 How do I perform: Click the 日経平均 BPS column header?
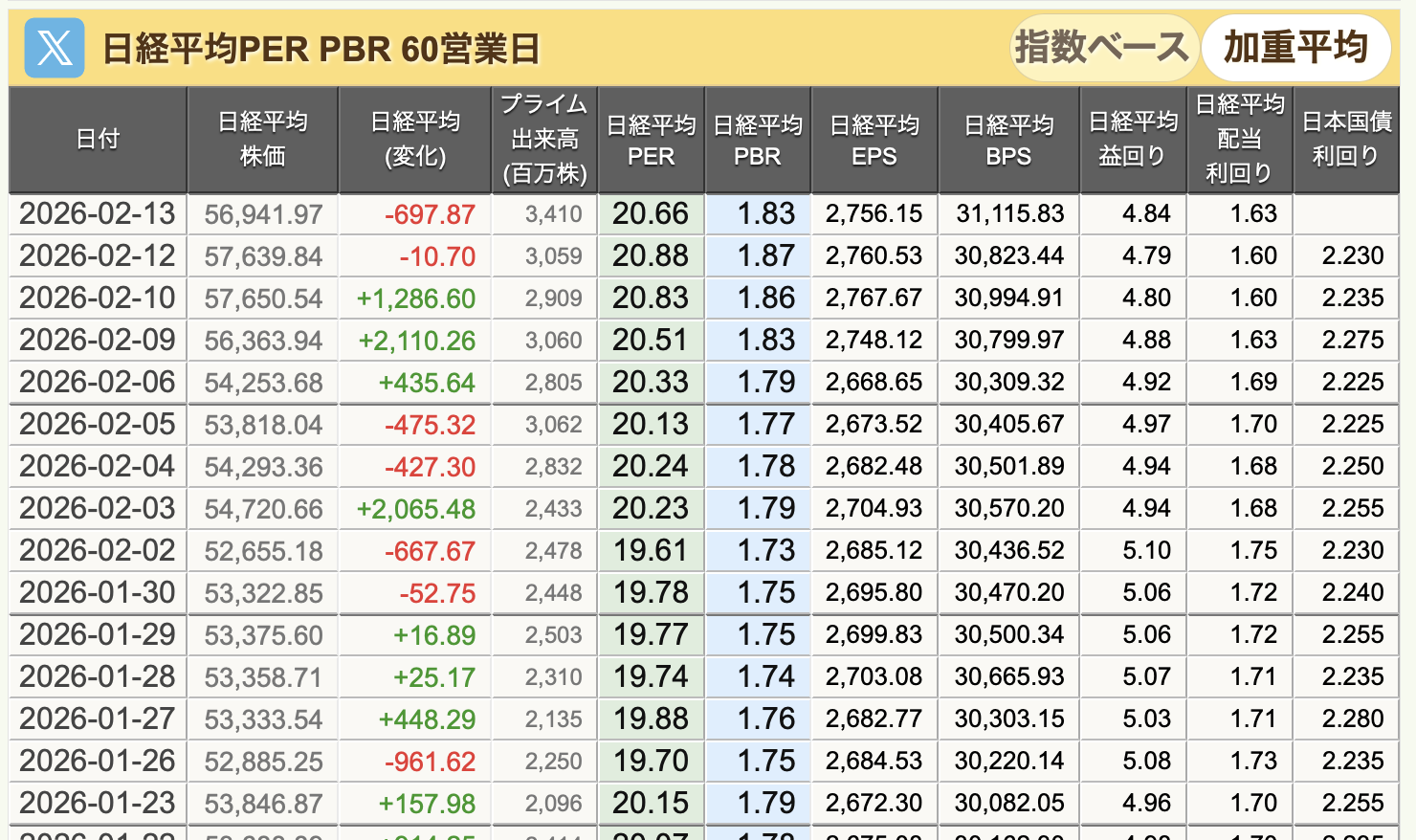pos(1008,140)
